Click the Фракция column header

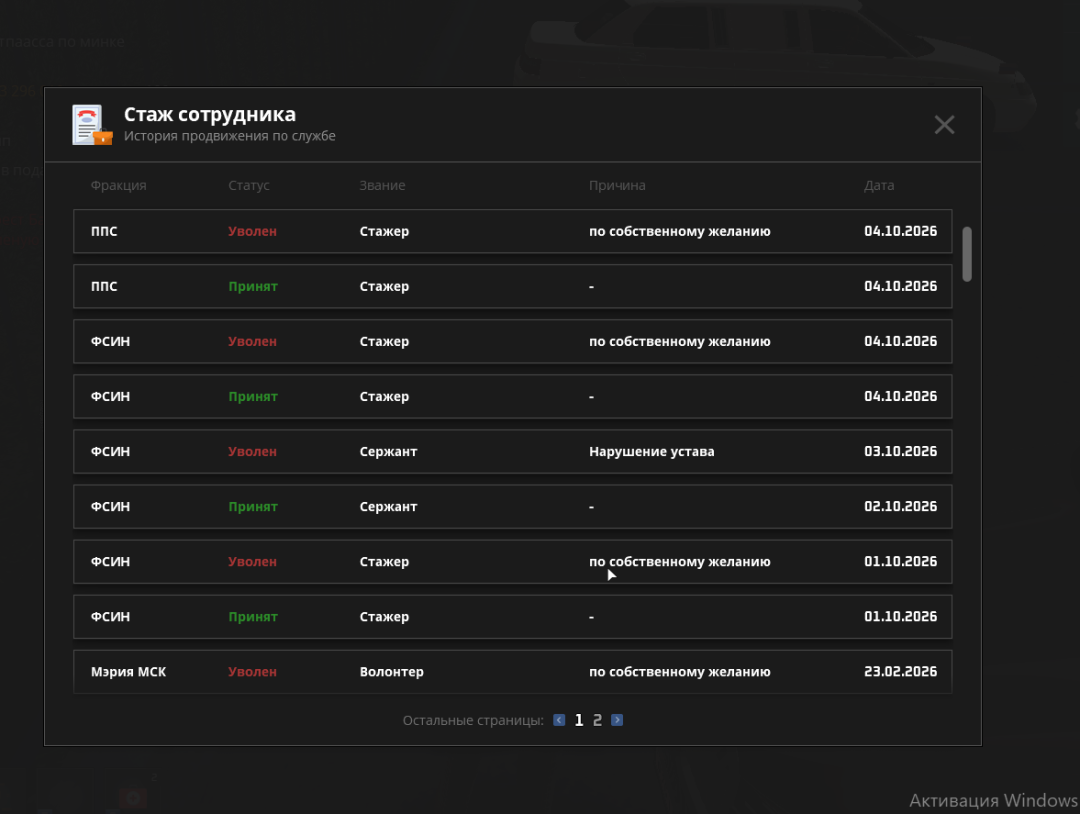point(118,185)
